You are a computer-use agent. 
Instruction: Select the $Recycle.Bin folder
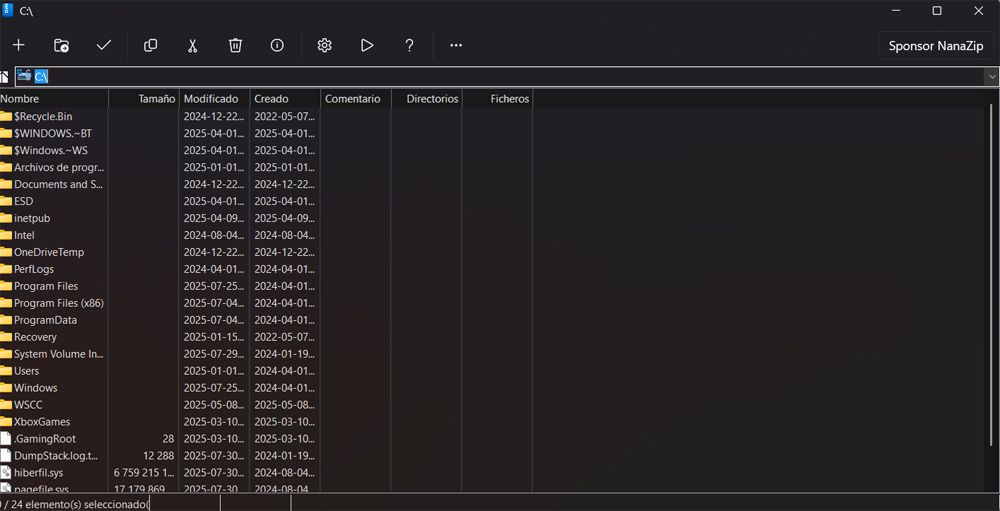click(x=43, y=117)
